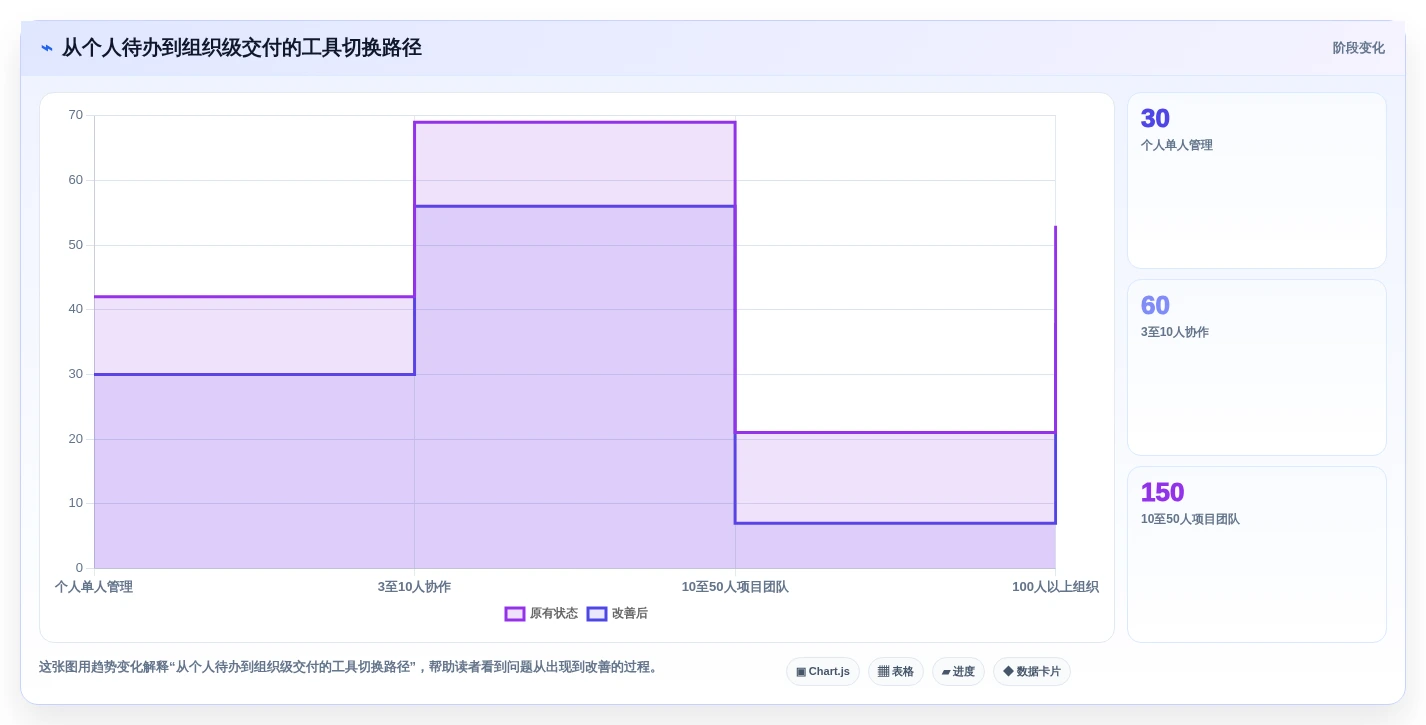Image resolution: width=1426 pixels, height=725 pixels.
Task: Click the x-axis label 个人单人管理
Action: [94, 587]
